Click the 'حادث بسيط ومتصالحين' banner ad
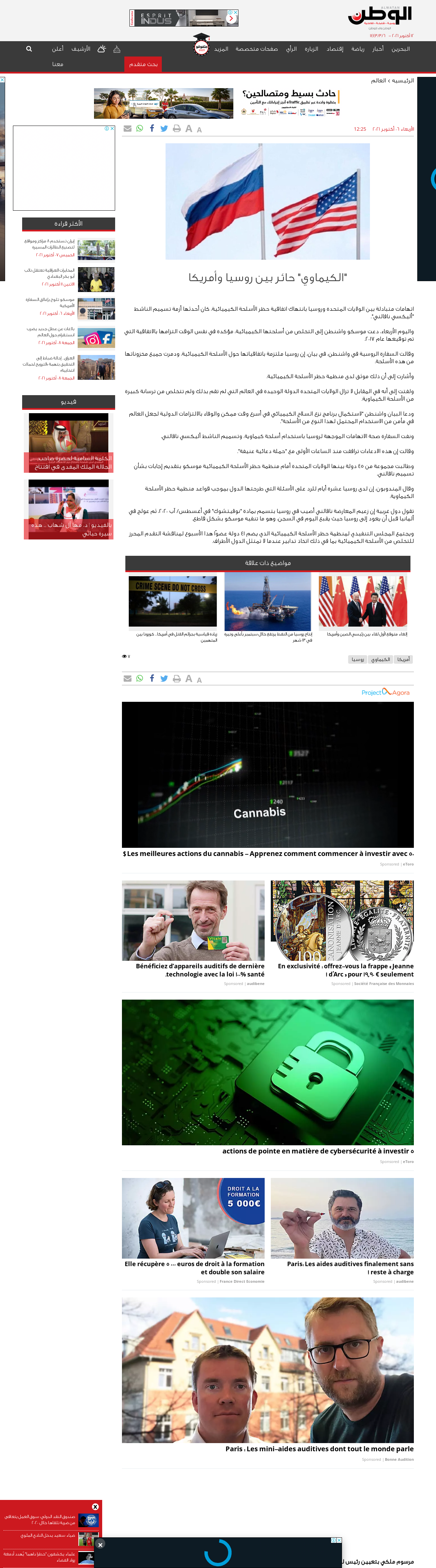Image resolution: width=436 pixels, height=1568 pixels. pos(218,103)
